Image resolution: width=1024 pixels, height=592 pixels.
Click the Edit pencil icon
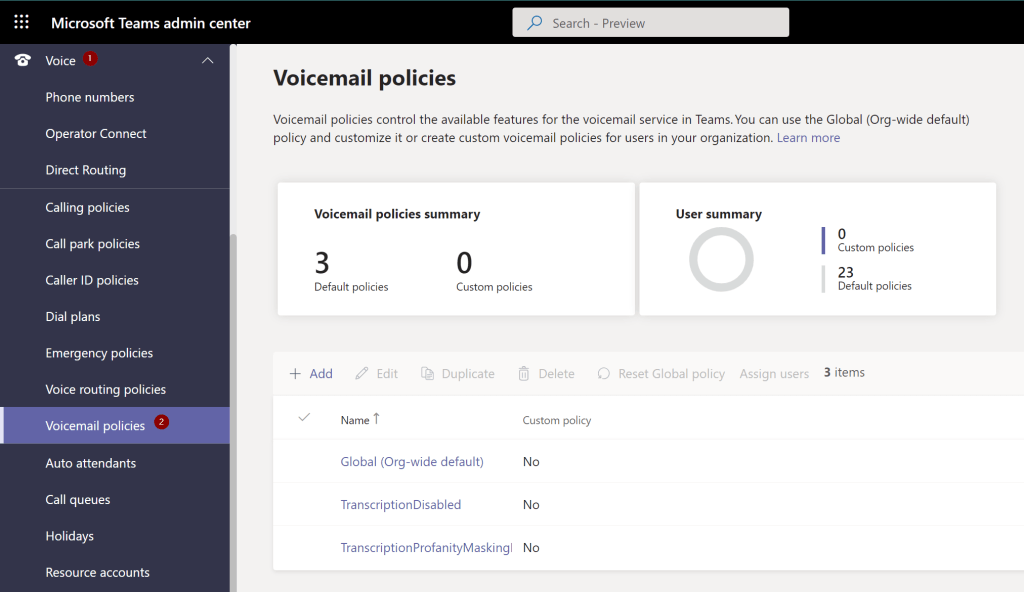point(362,374)
